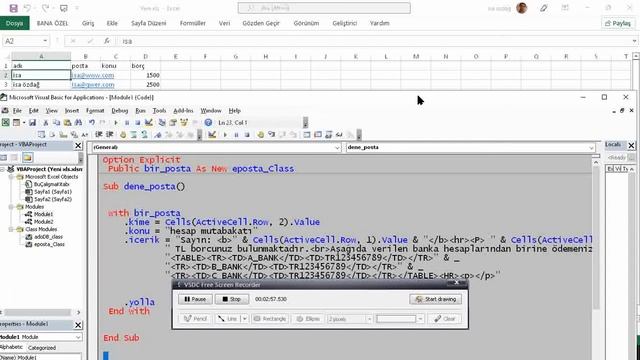Click the Break pause icon in standard toolbar
The height and width of the screenshot is (360, 640).
point(127,122)
